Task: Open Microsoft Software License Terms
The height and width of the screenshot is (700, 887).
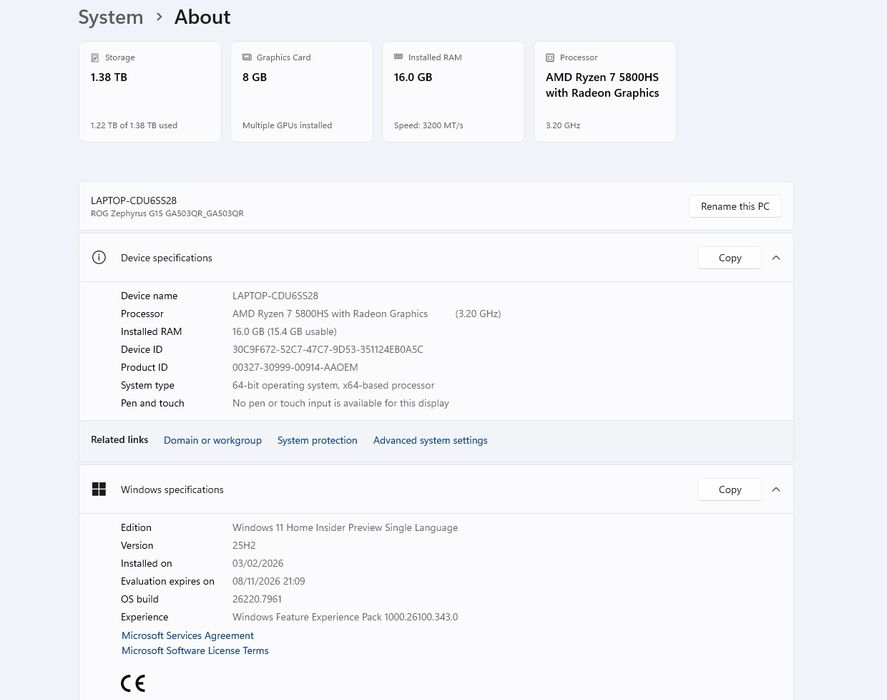Action: click(x=195, y=650)
